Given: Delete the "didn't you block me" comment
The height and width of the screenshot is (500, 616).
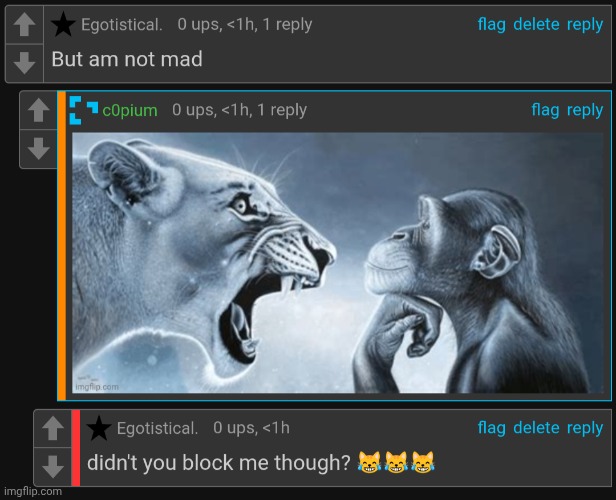Looking at the screenshot, I should click(x=536, y=428).
